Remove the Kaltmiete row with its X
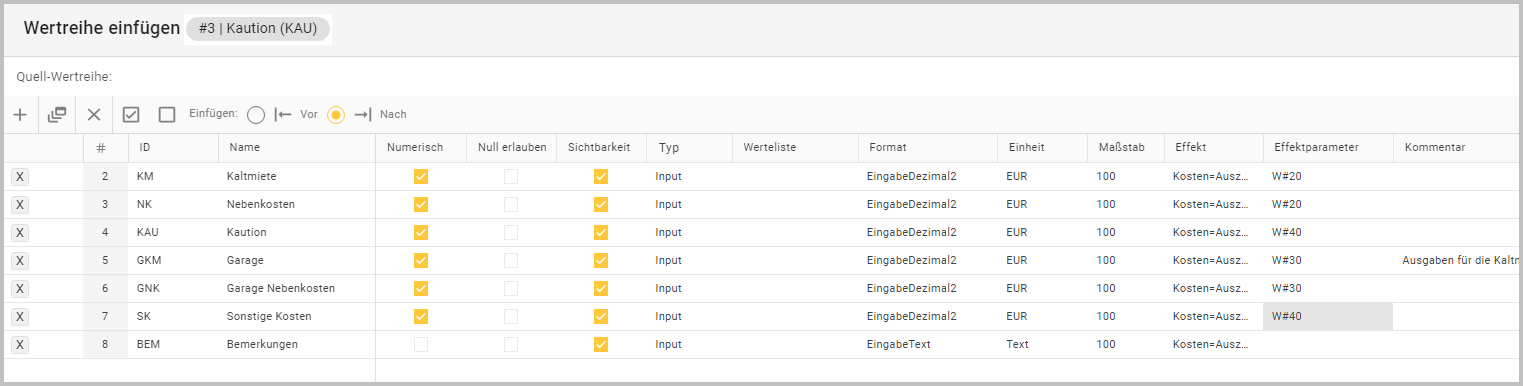Screen dimensions: 1523x386 point(21,176)
